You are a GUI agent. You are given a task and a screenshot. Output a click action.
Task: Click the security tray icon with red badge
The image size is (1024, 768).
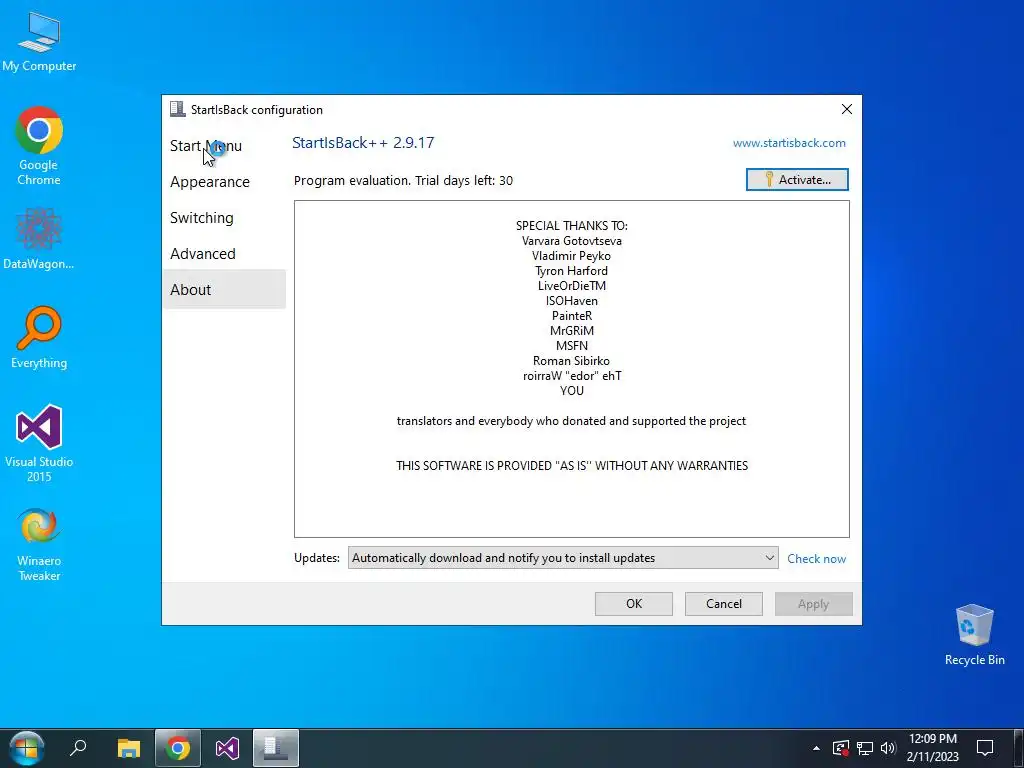pos(840,748)
